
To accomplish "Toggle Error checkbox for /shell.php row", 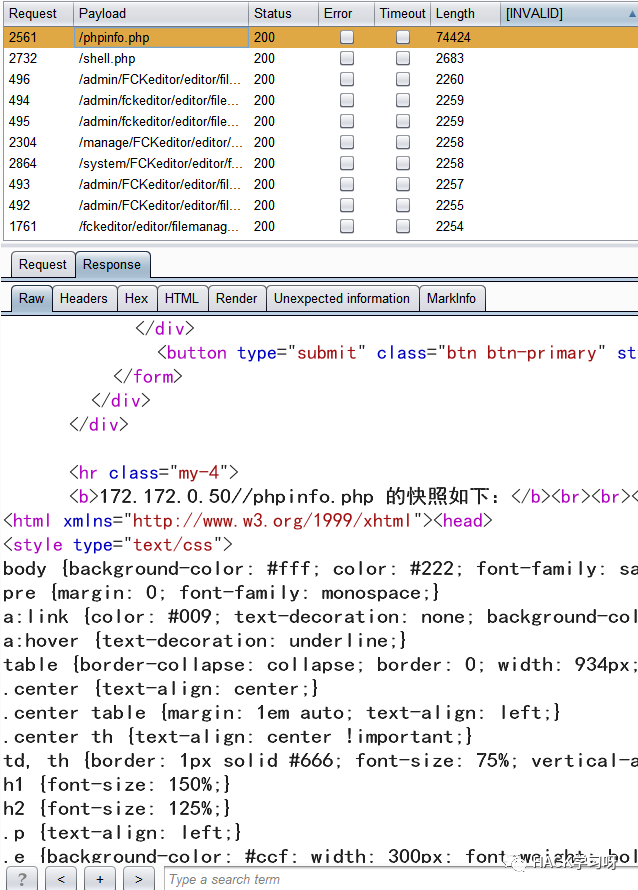I will click(347, 58).
